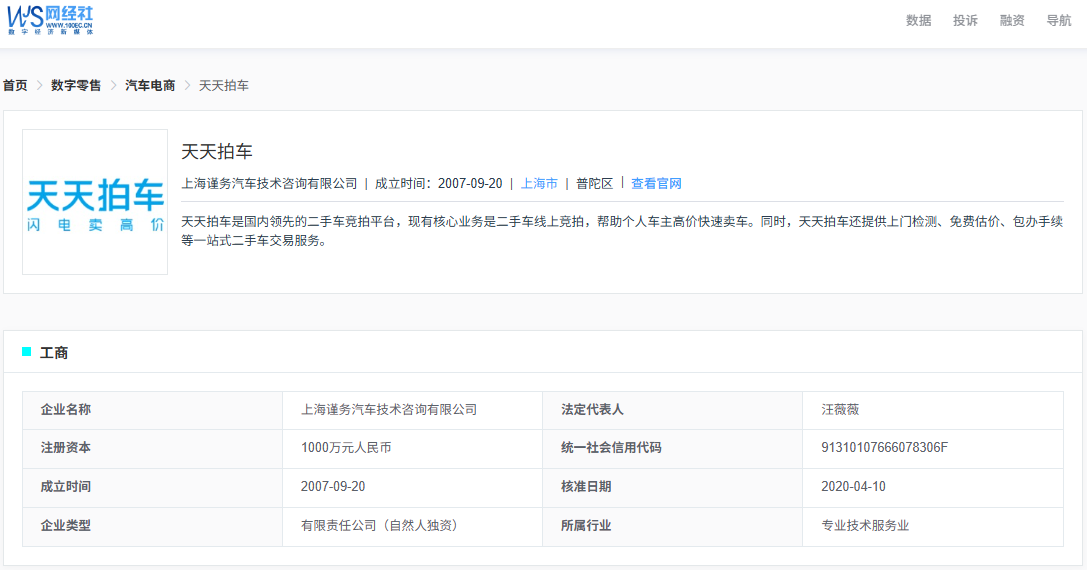Click the 成立时间 label cell in the table
This screenshot has width=1087, height=570.
[x=153, y=487]
